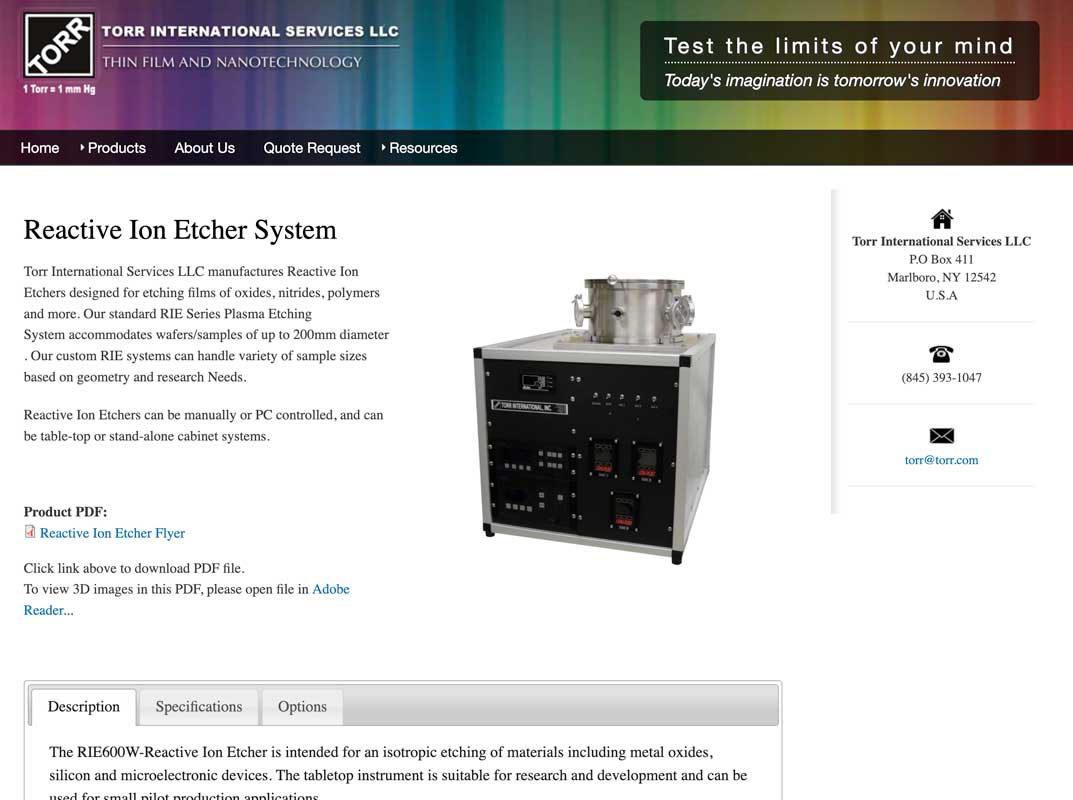The height and width of the screenshot is (800, 1073).
Task: Navigate to the Quote Request page
Action: 311,147
